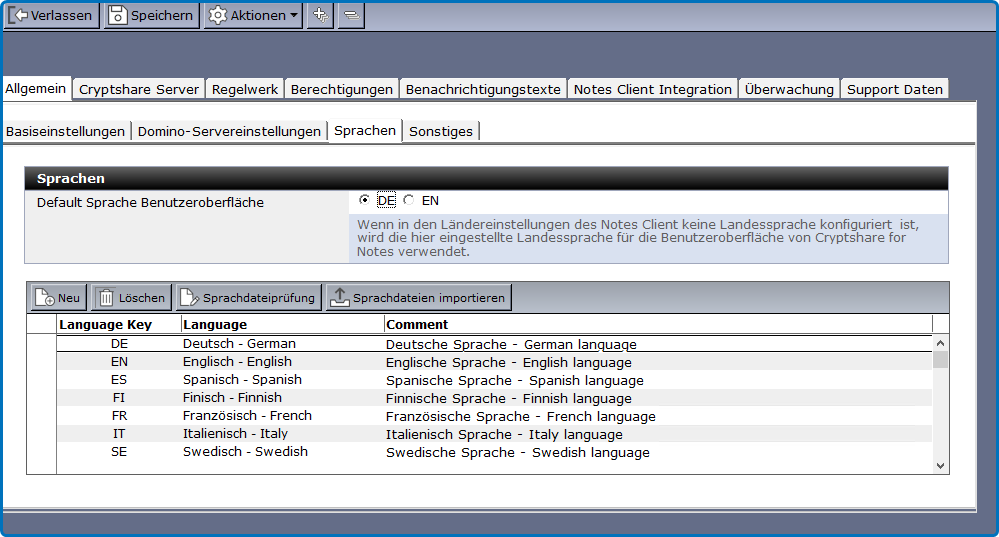Sort by the Language Key column header
Viewport: 999px width, 537px height.
pos(105,324)
